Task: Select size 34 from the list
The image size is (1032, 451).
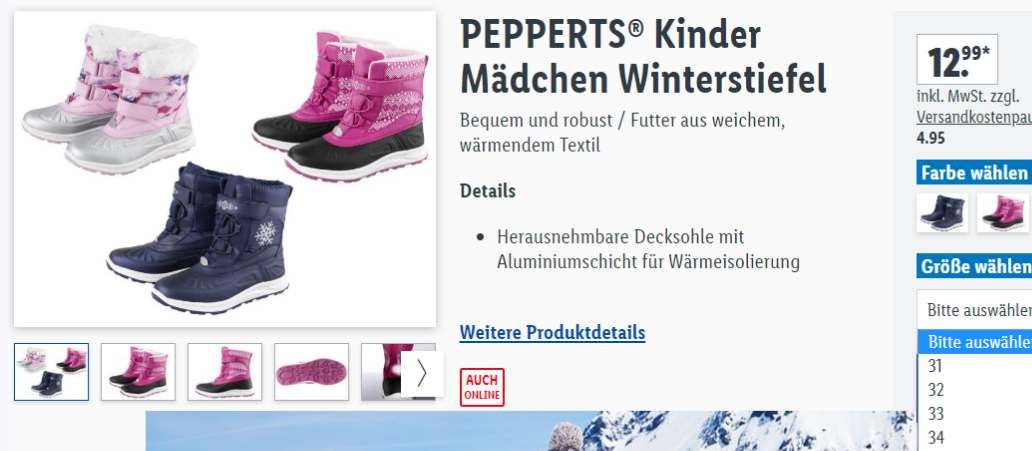Action: (x=975, y=437)
